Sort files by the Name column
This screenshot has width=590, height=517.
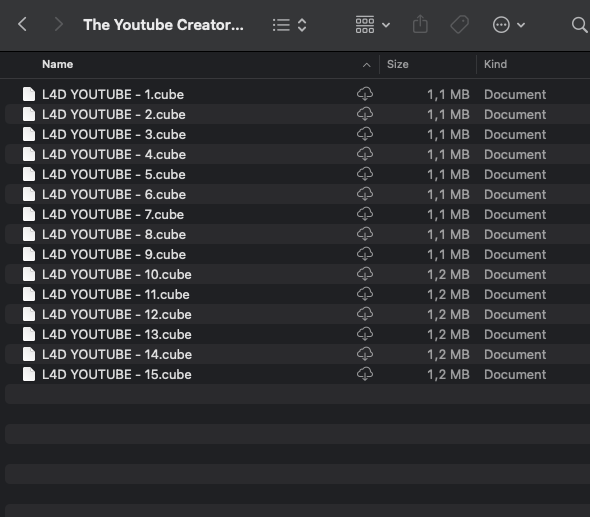click(x=58, y=64)
